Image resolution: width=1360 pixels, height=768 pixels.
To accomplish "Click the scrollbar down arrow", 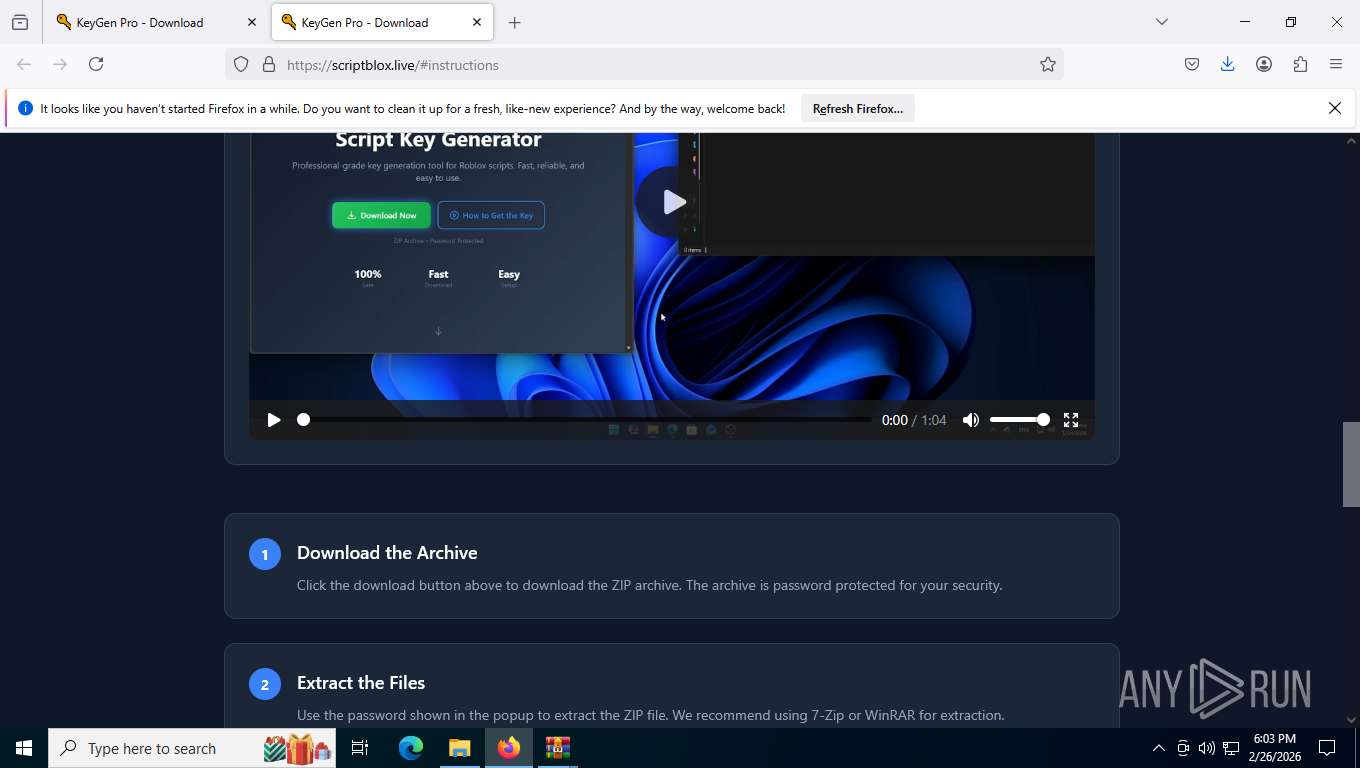I will (x=1351, y=719).
